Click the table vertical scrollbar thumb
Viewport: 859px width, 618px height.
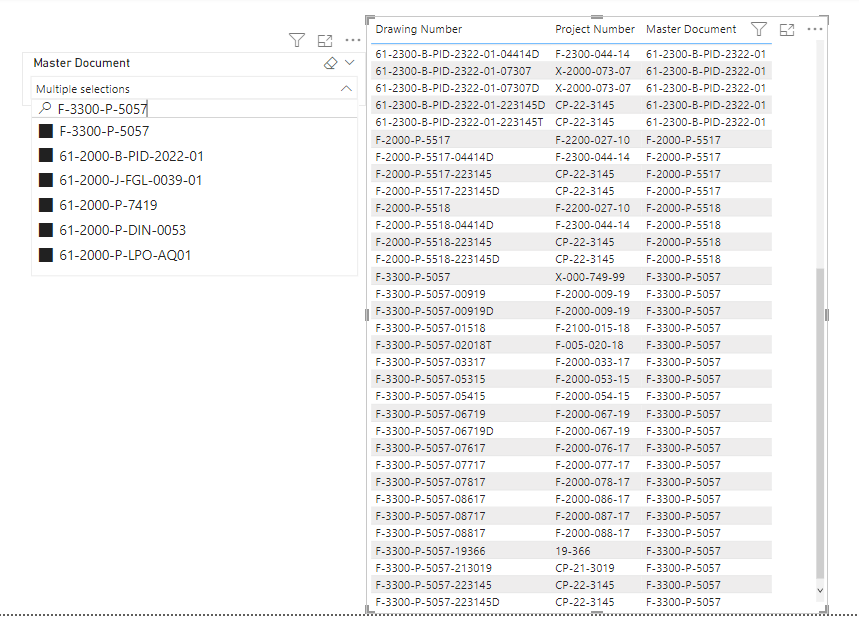click(x=820, y=423)
